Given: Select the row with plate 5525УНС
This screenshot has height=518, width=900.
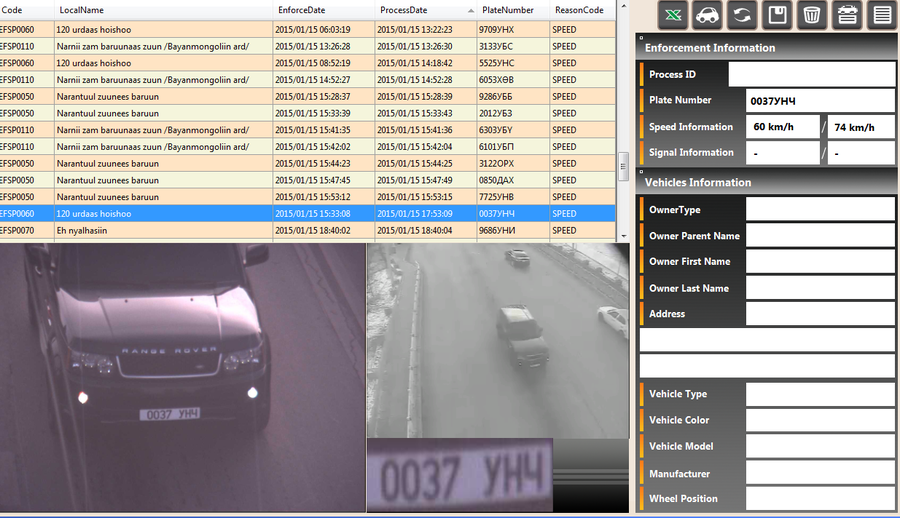Looking at the screenshot, I should (x=307, y=63).
